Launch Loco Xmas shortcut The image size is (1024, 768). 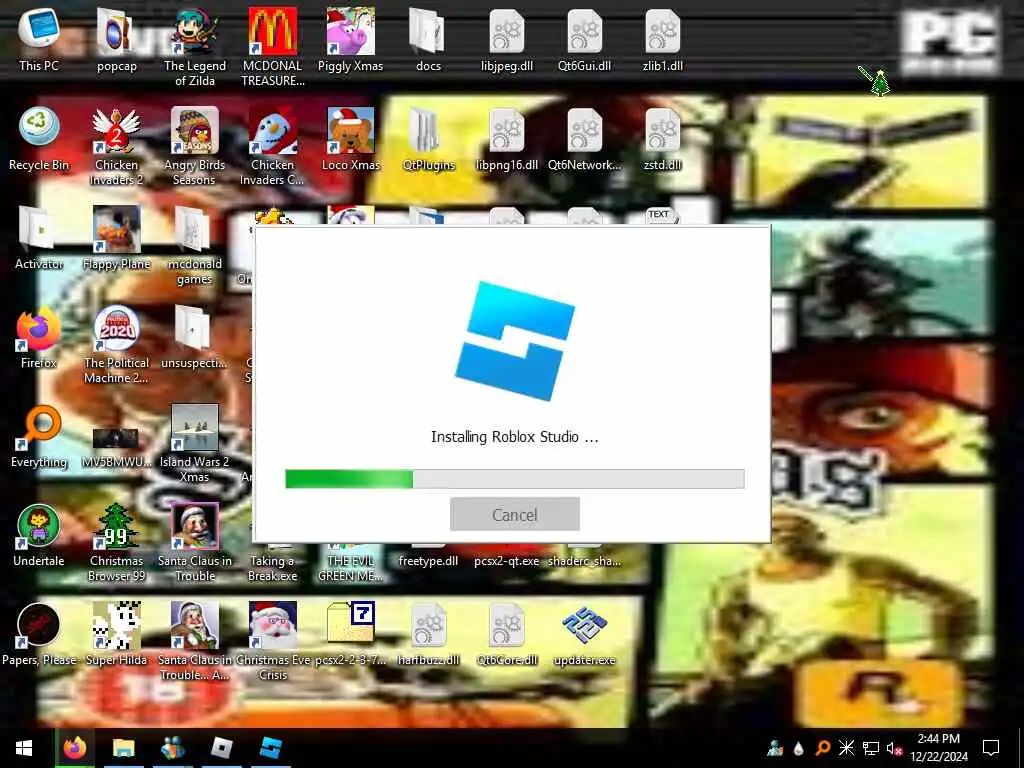click(x=351, y=138)
